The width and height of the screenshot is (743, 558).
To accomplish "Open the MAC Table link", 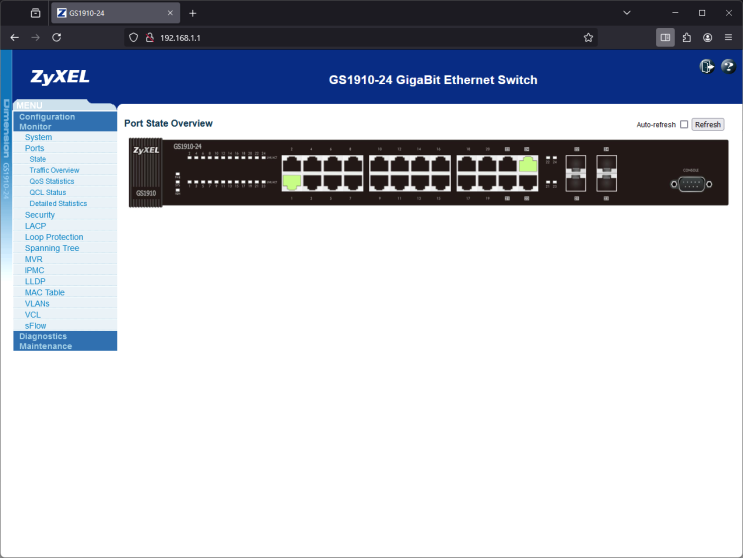I will tap(45, 292).
